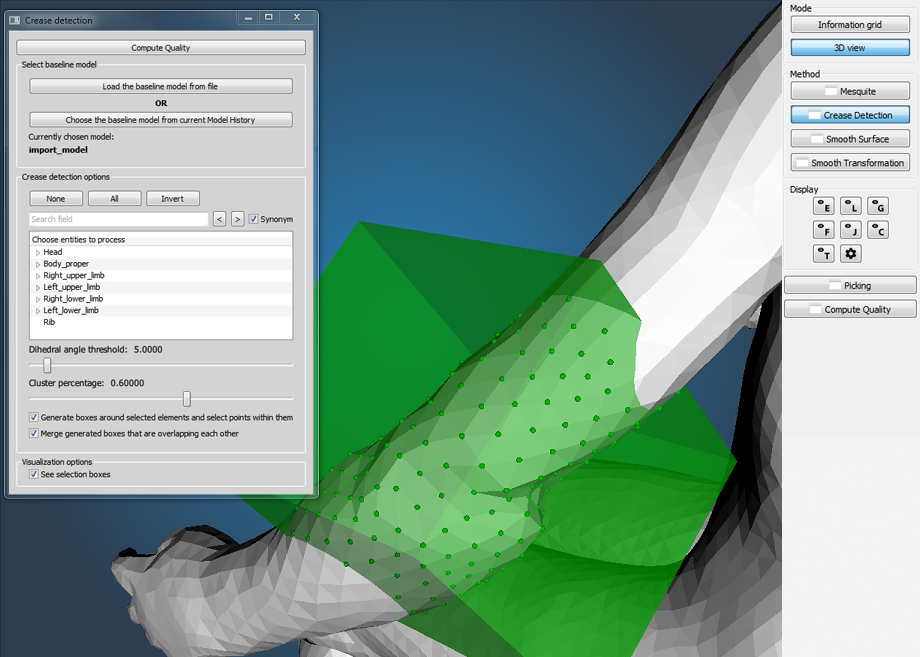The image size is (920, 657).
Task: Expand the Left_lower_limb entity
Action: tap(38, 311)
